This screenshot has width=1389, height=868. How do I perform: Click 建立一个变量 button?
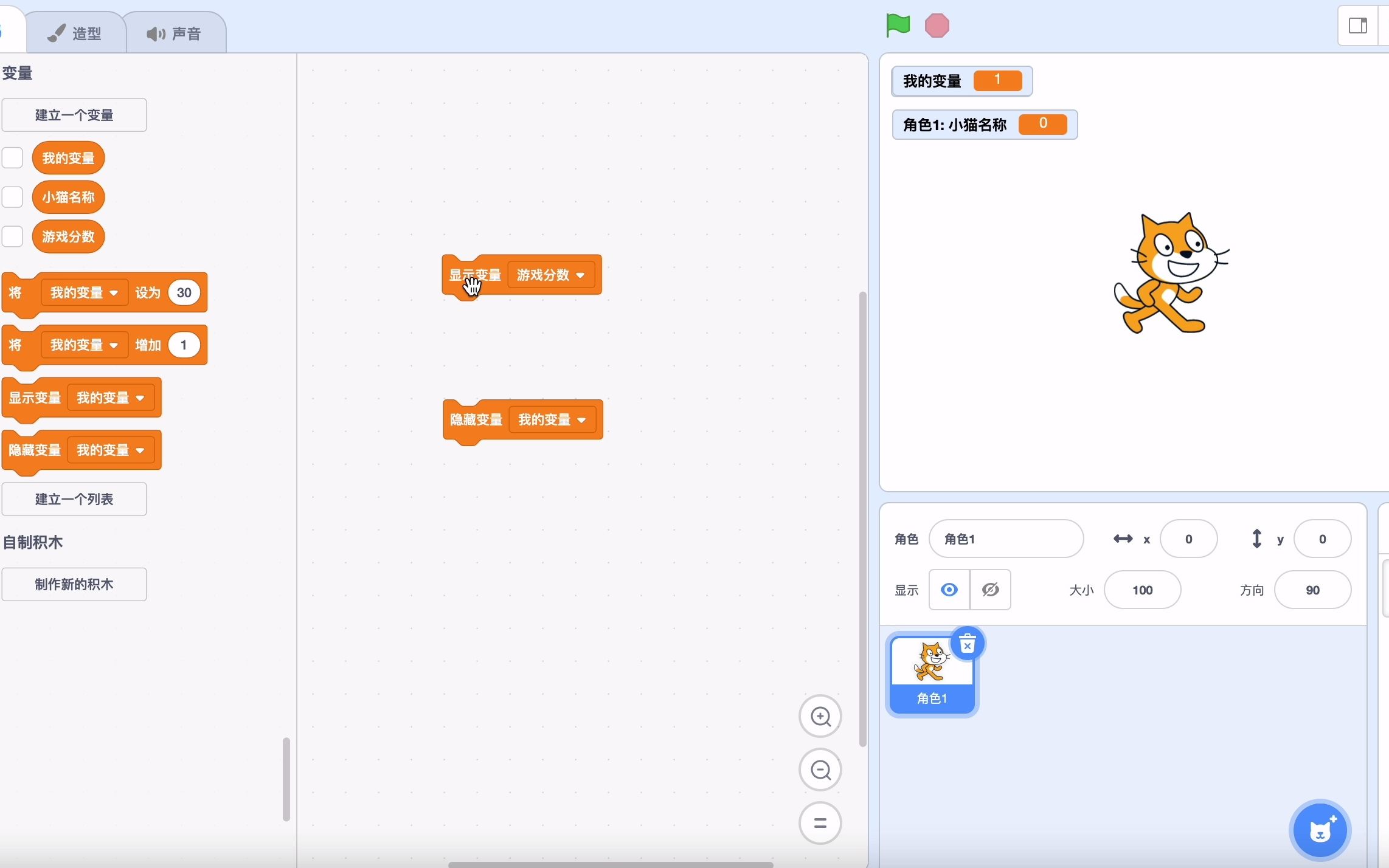[x=74, y=115]
